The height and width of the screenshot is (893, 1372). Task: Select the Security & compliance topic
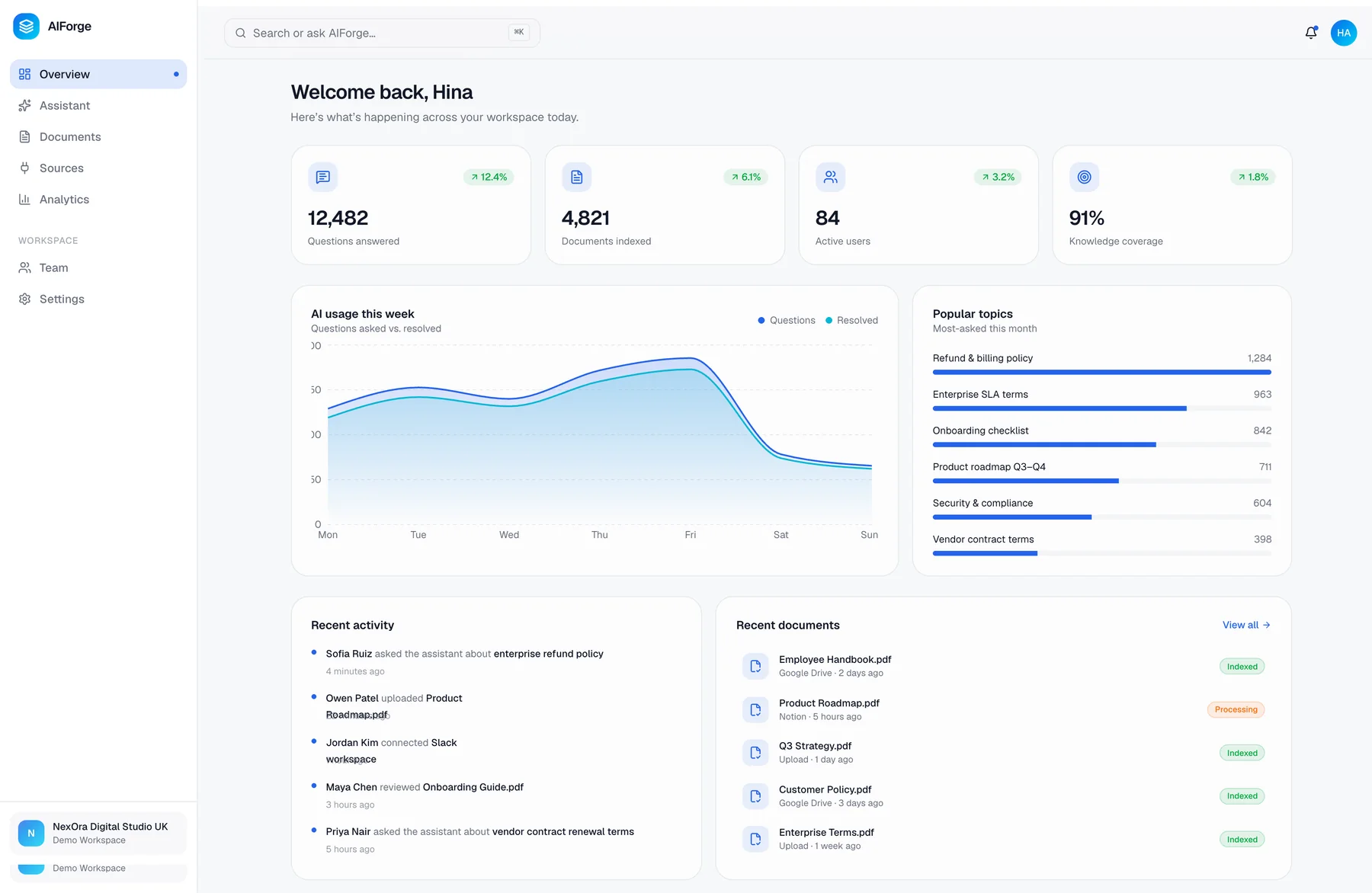click(1102, 509)
